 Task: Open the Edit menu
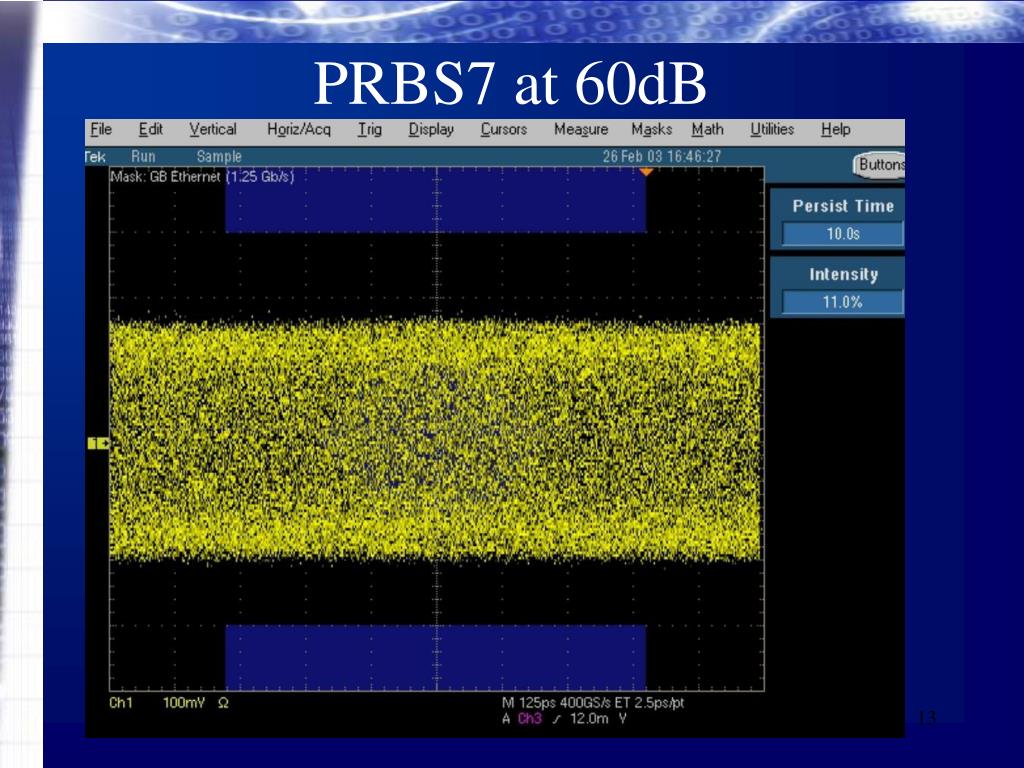click(151, 129)
